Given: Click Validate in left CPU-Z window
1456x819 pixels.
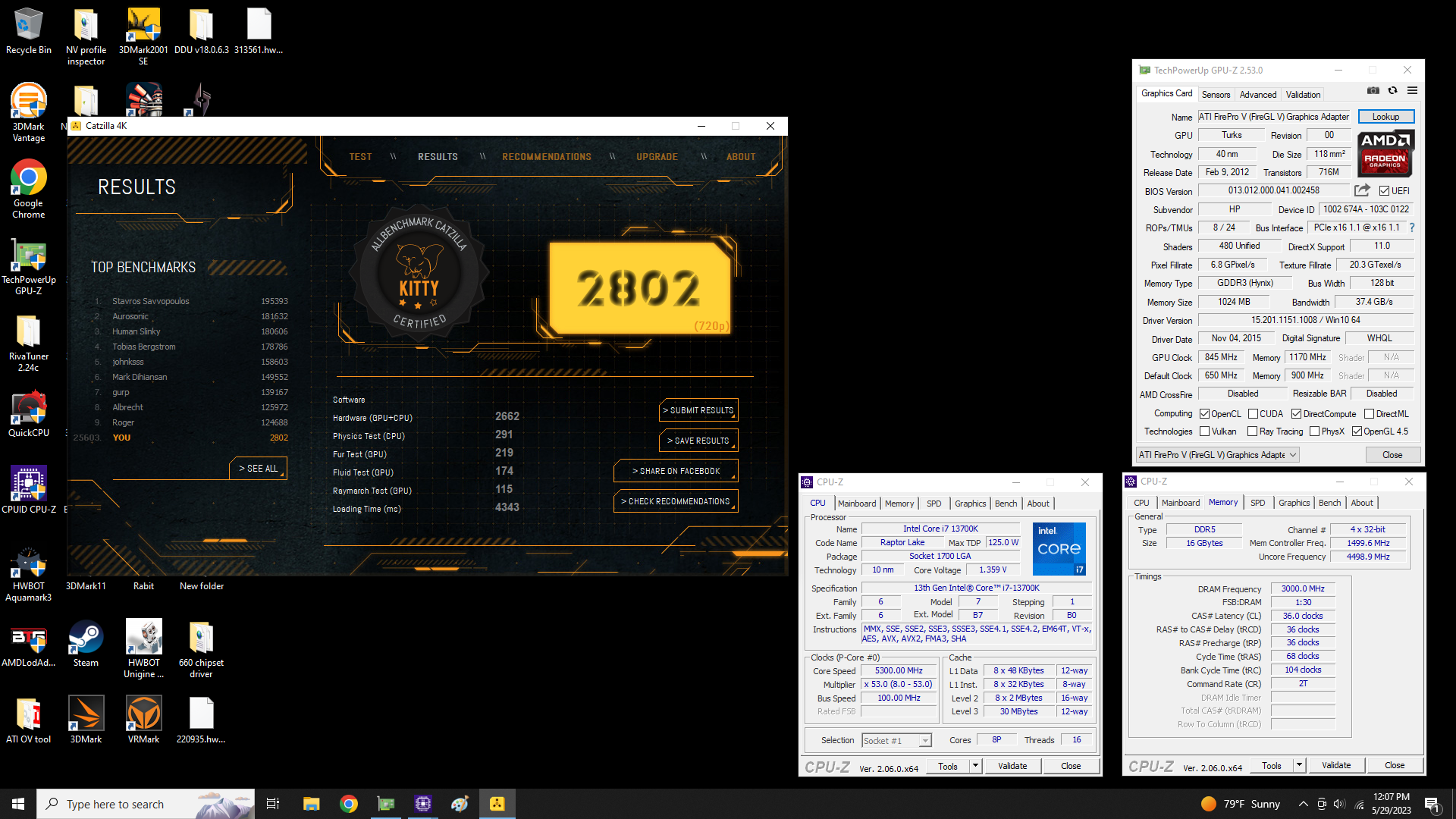Looking at the screenshot, I should point(1012,766).
